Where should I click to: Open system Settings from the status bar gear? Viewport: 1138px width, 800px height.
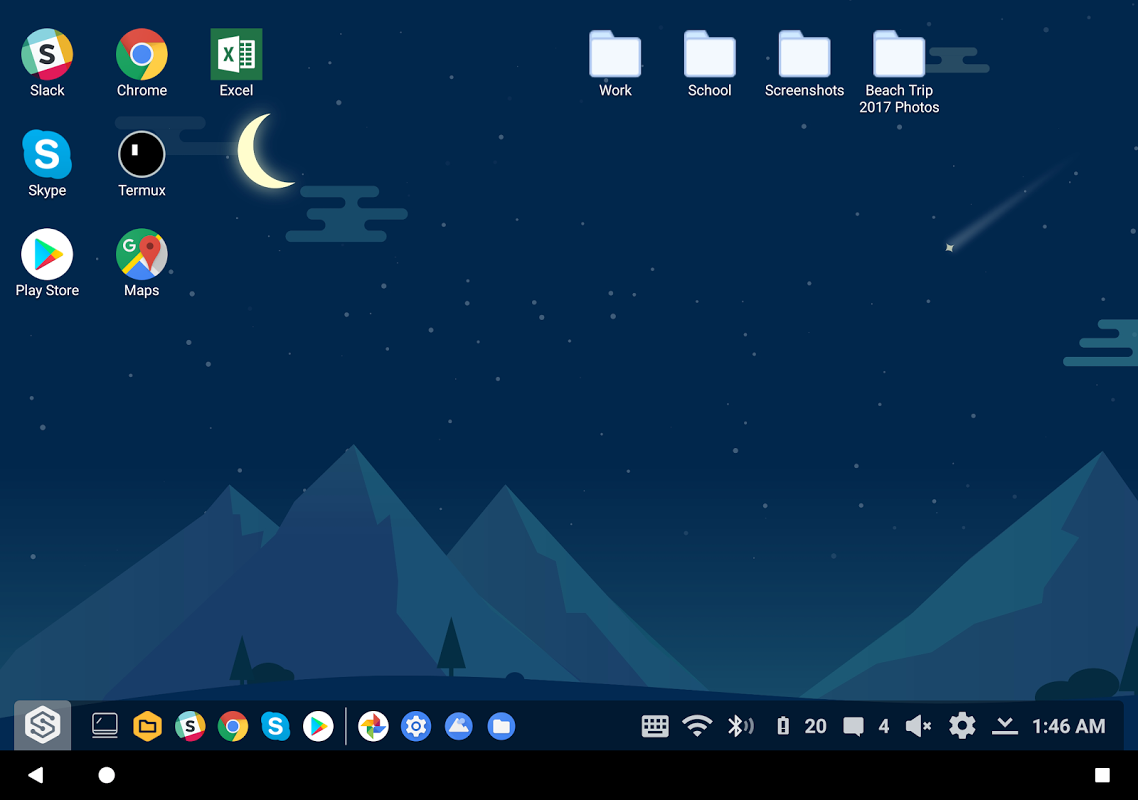click(962, 726)
